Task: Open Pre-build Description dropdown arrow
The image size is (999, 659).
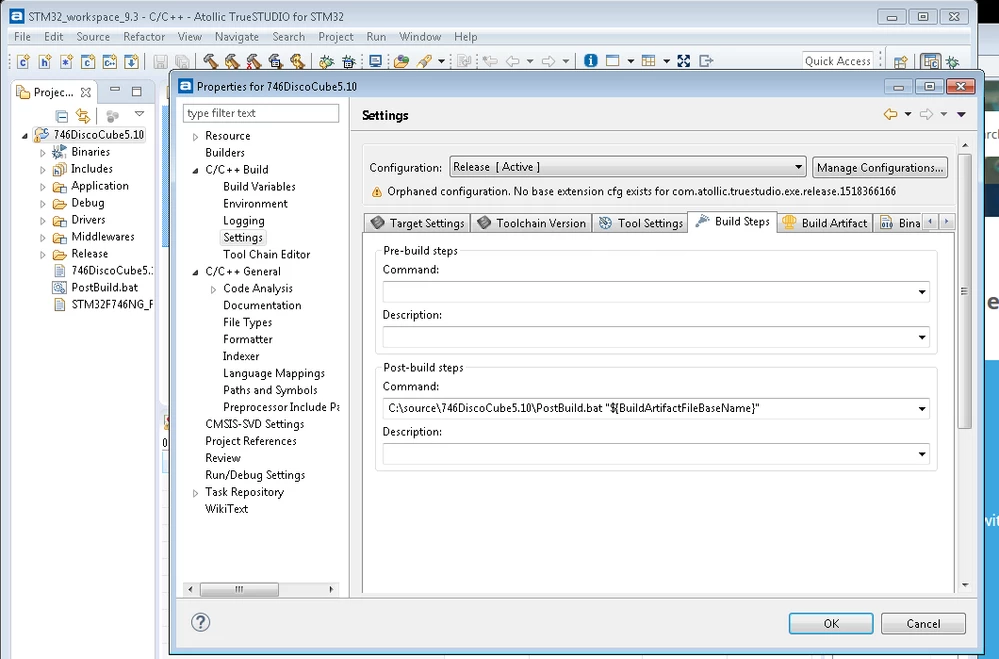Action: [921, 337]
